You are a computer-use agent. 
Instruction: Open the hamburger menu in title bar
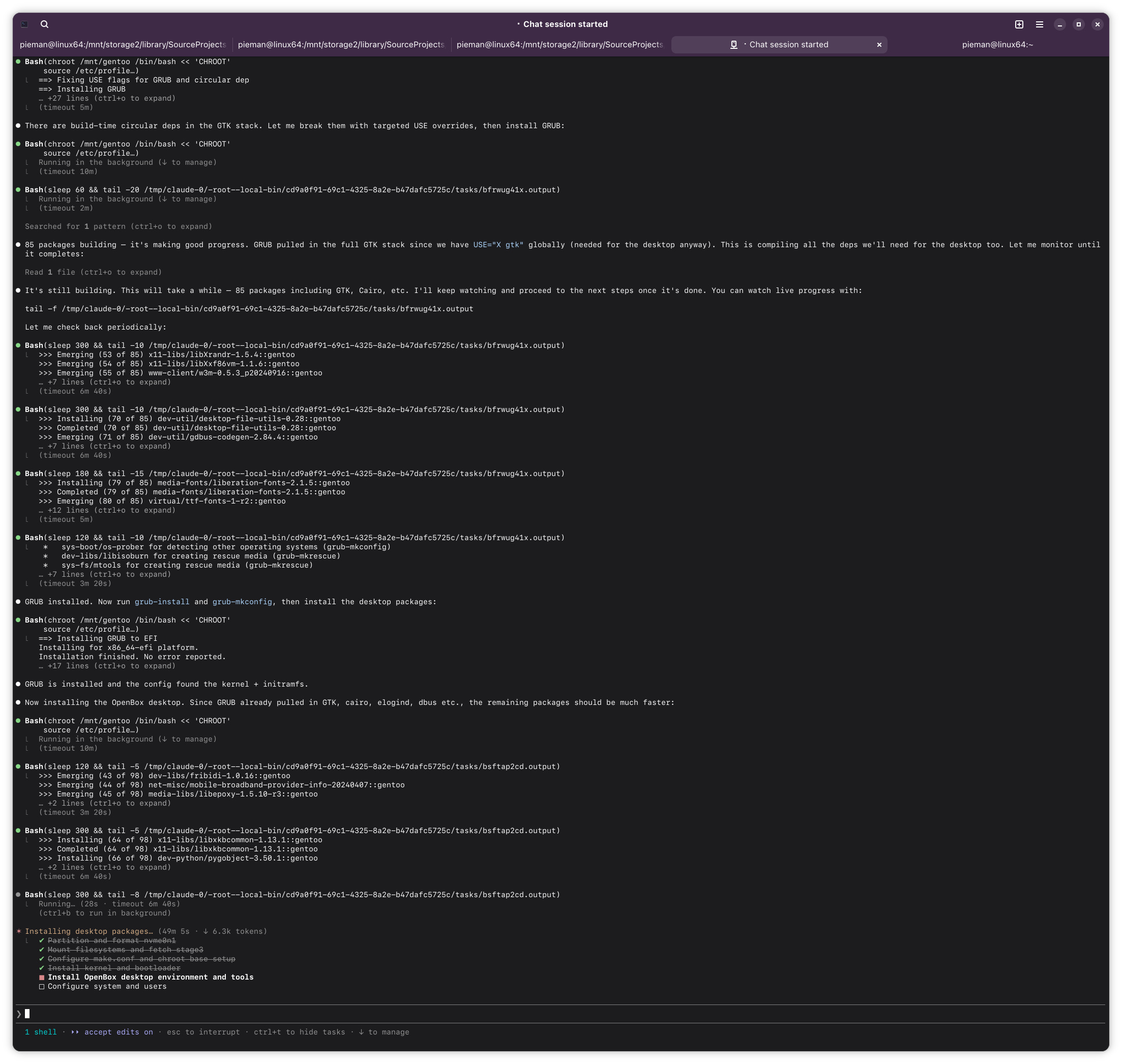(1039, 24)
